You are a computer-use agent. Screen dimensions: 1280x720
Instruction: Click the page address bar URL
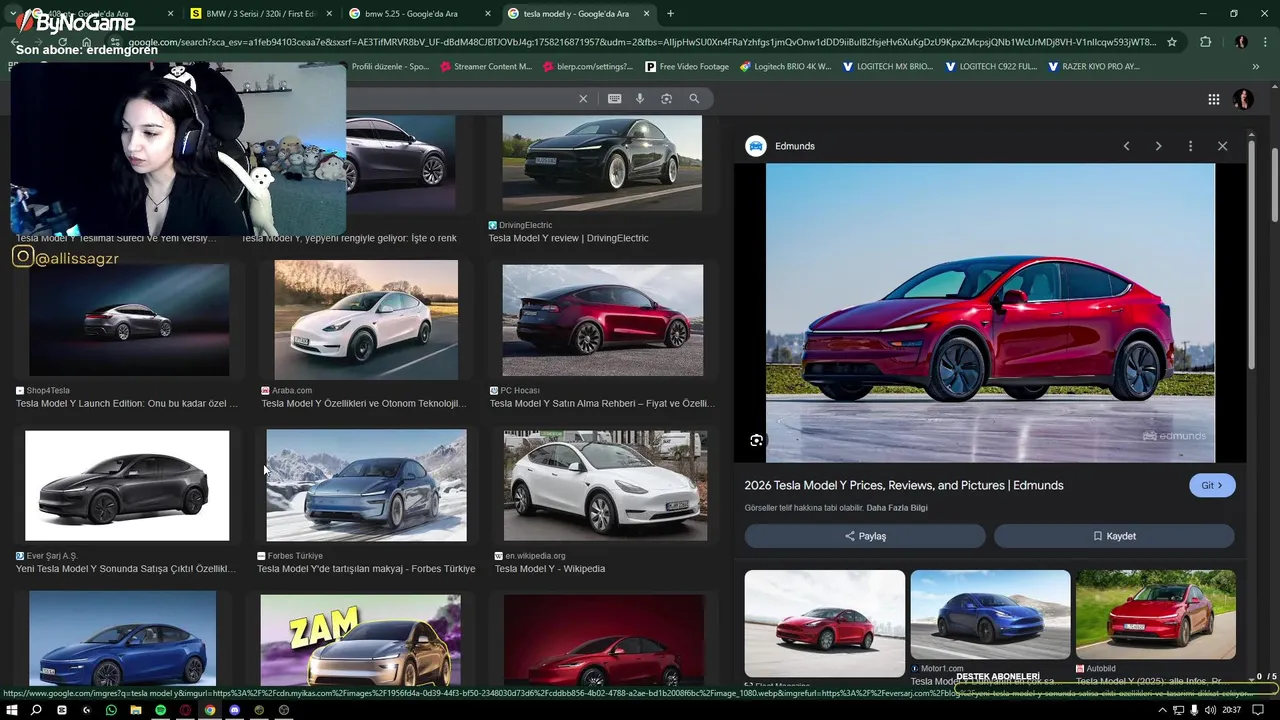pos(640,42)
